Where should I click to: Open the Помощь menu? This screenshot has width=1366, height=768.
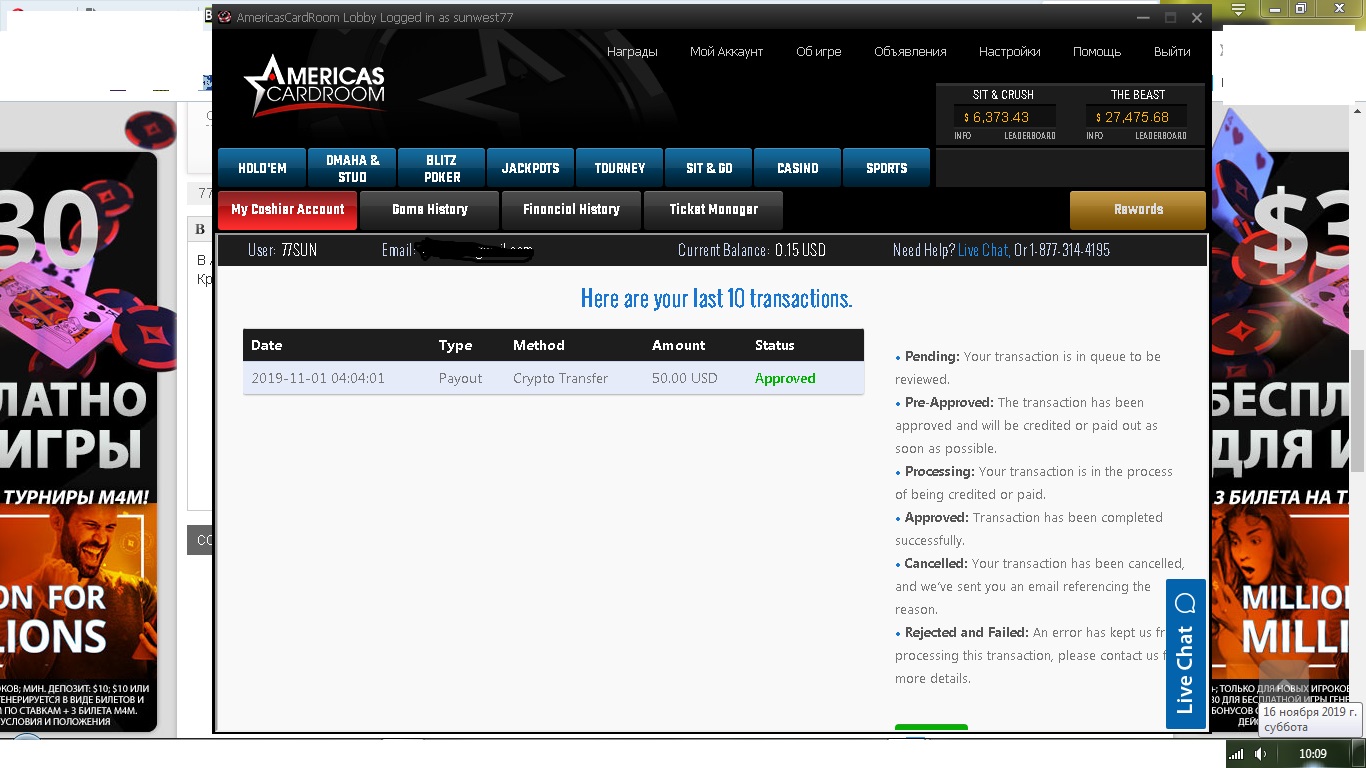[x=1097, y=52]
